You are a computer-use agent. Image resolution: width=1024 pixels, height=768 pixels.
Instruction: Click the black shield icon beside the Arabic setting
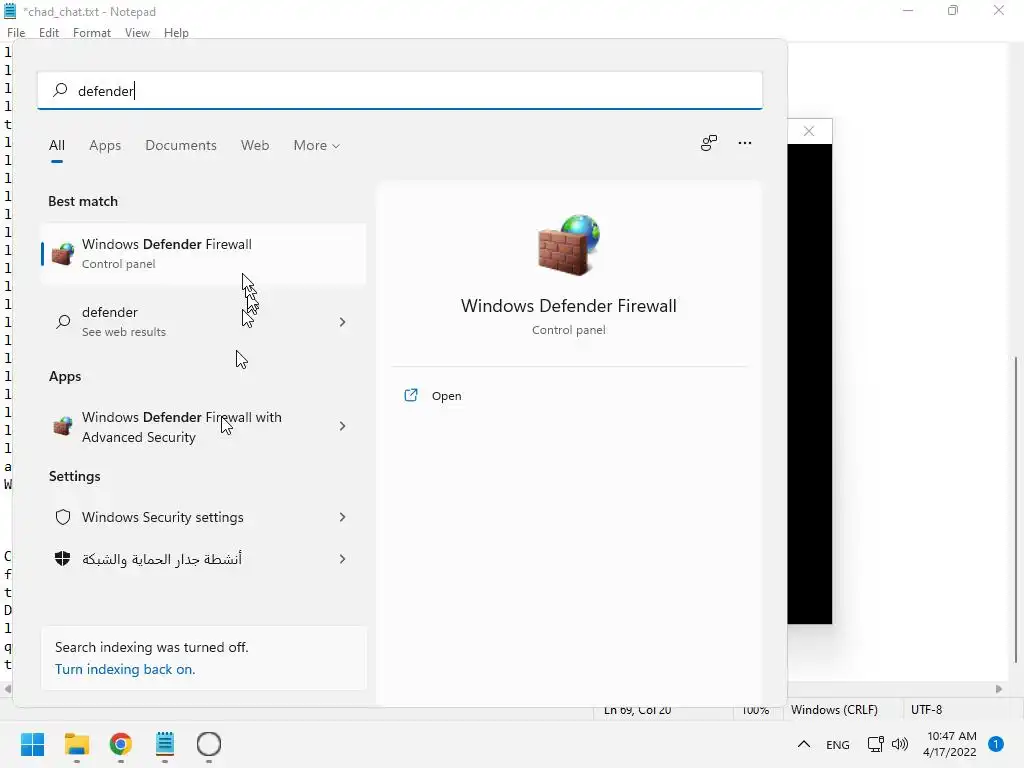point(63,559)
